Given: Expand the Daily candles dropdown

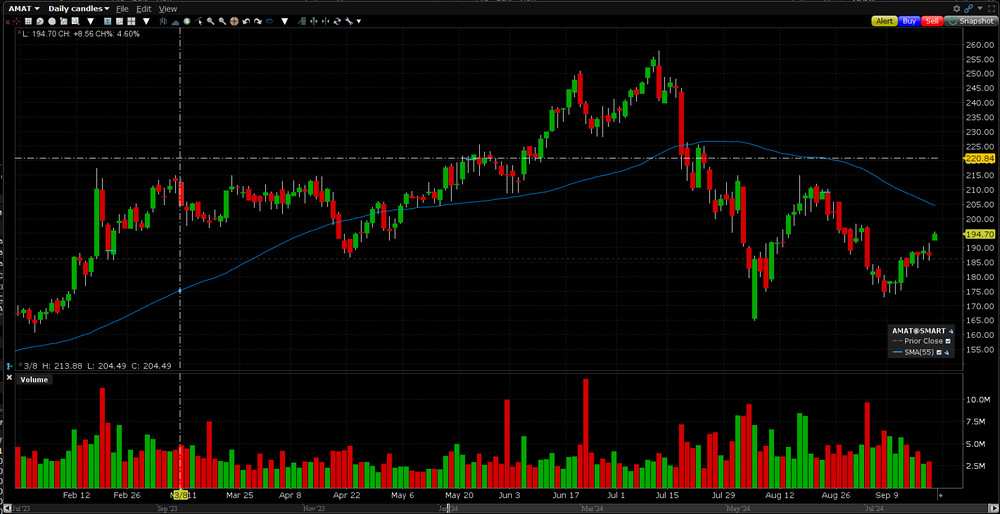Looking at the screenshot, I should pyautogui.click(x=79, y=8).
